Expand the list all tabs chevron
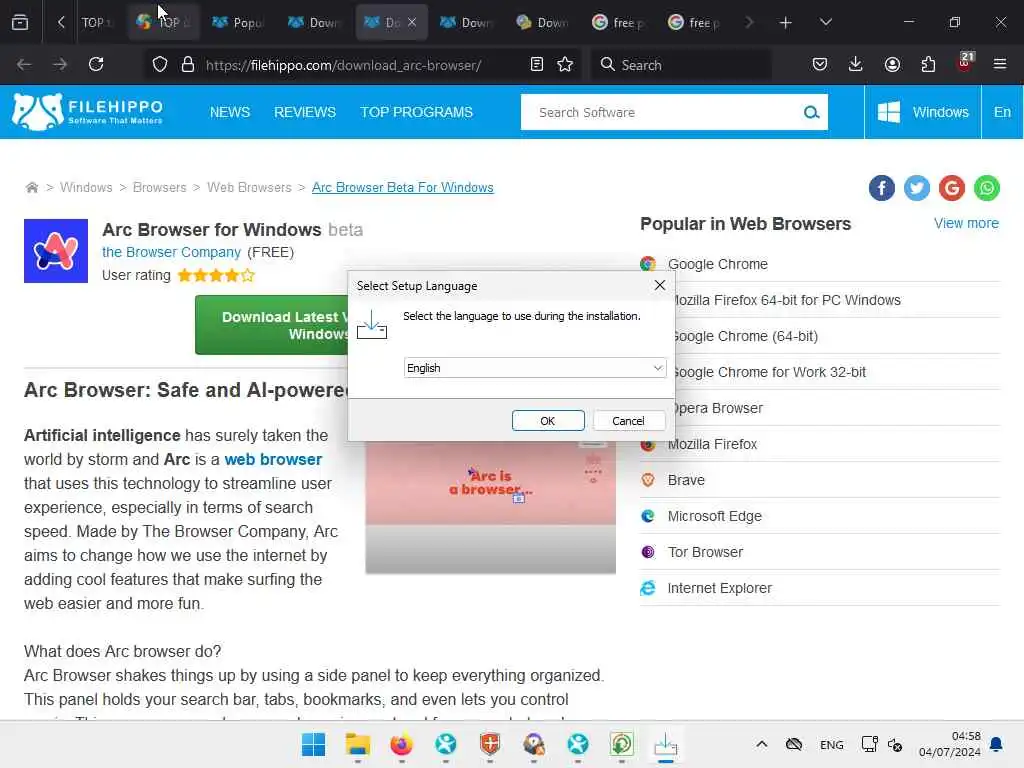The width and height of the screenshot is (1024, 768). 825,22
